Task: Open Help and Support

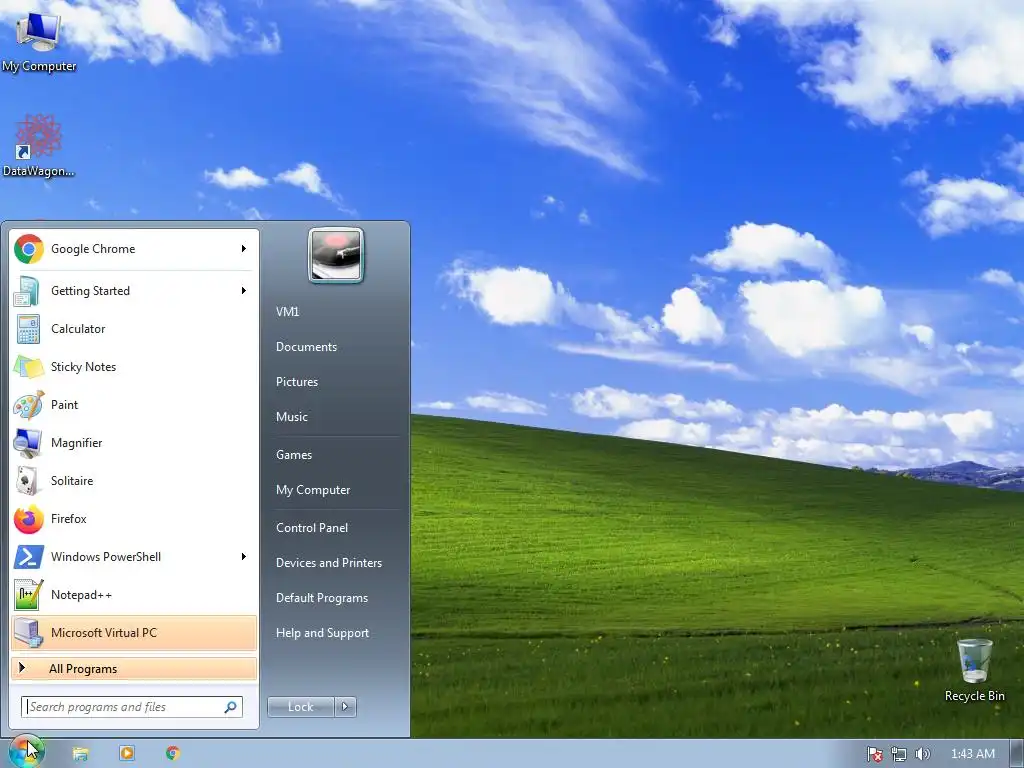Action: 322,633
